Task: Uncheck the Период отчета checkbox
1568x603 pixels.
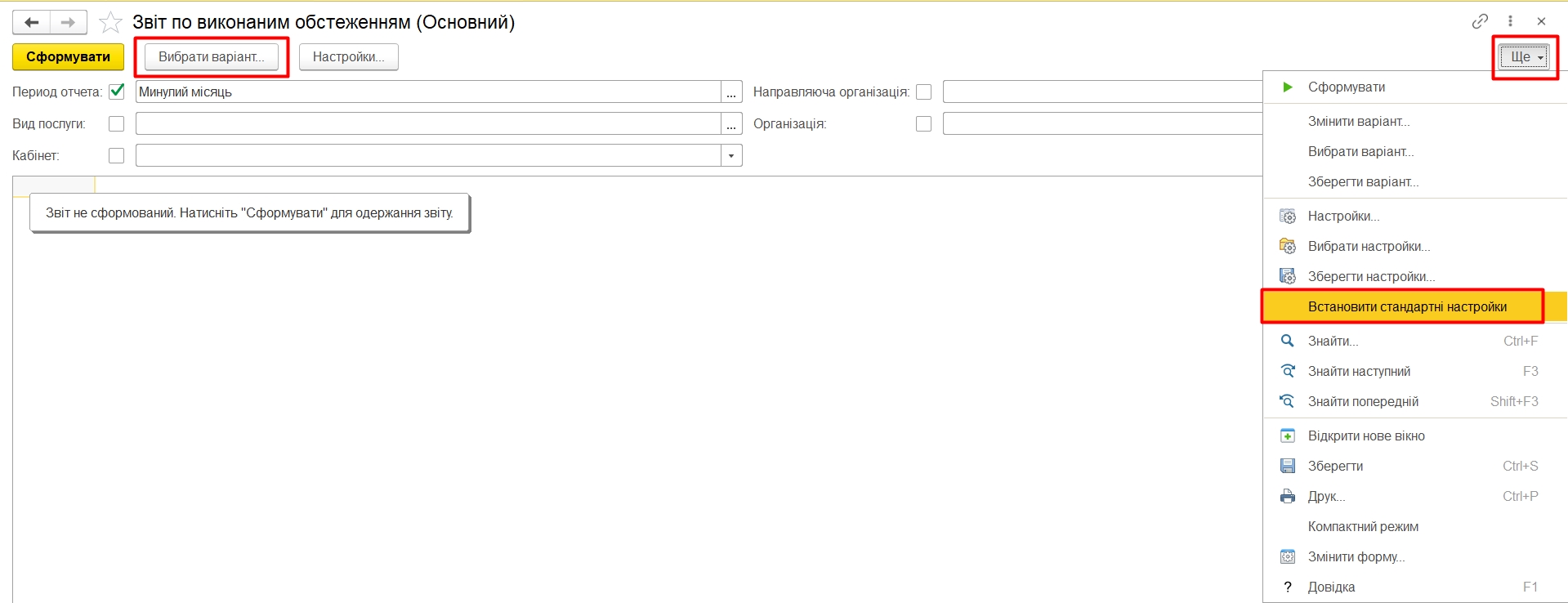Action: [117, 92]
